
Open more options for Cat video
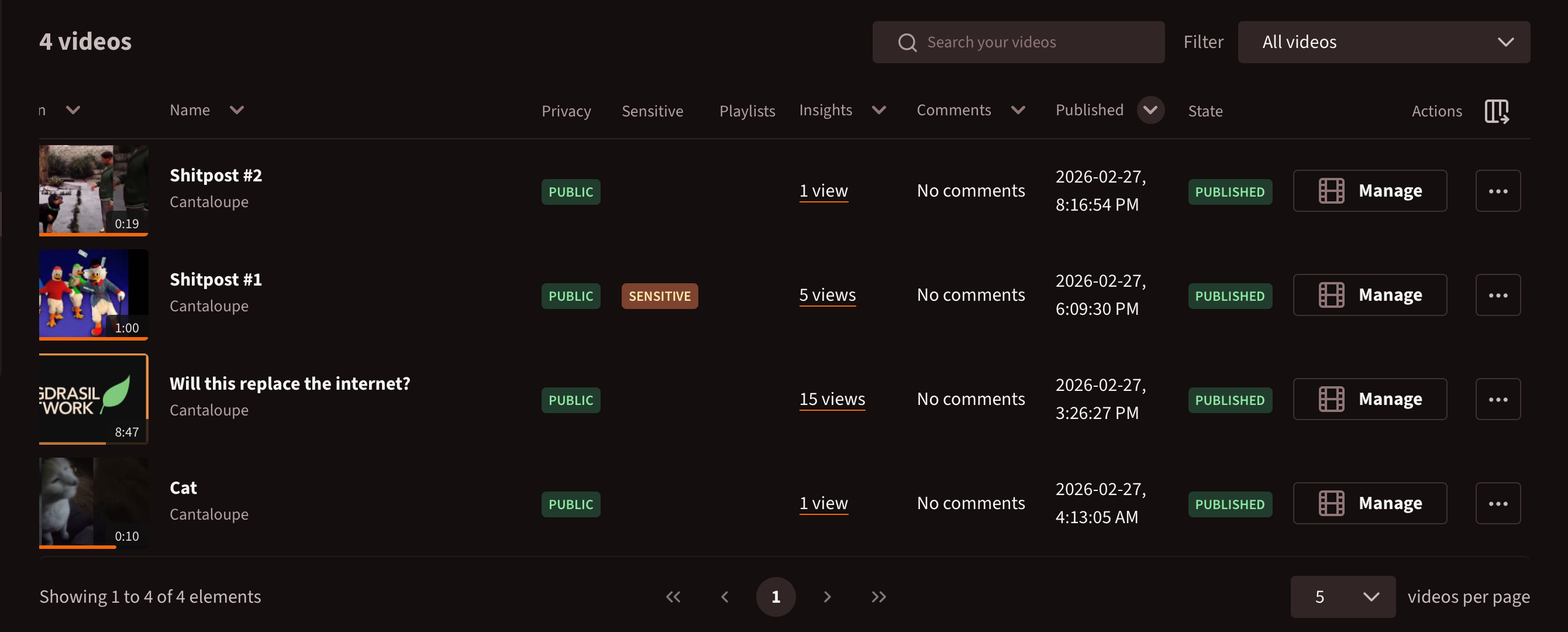[x=1497, y=503]
